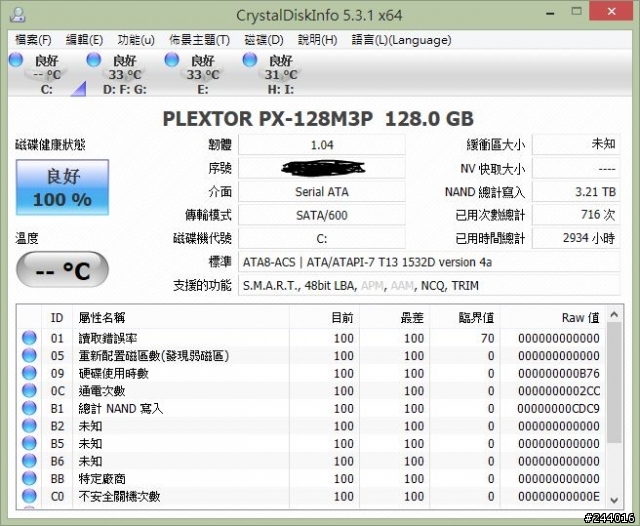Click status orb for attribute BB
This screenshot has width=640, height=526.
coord(29,478)
